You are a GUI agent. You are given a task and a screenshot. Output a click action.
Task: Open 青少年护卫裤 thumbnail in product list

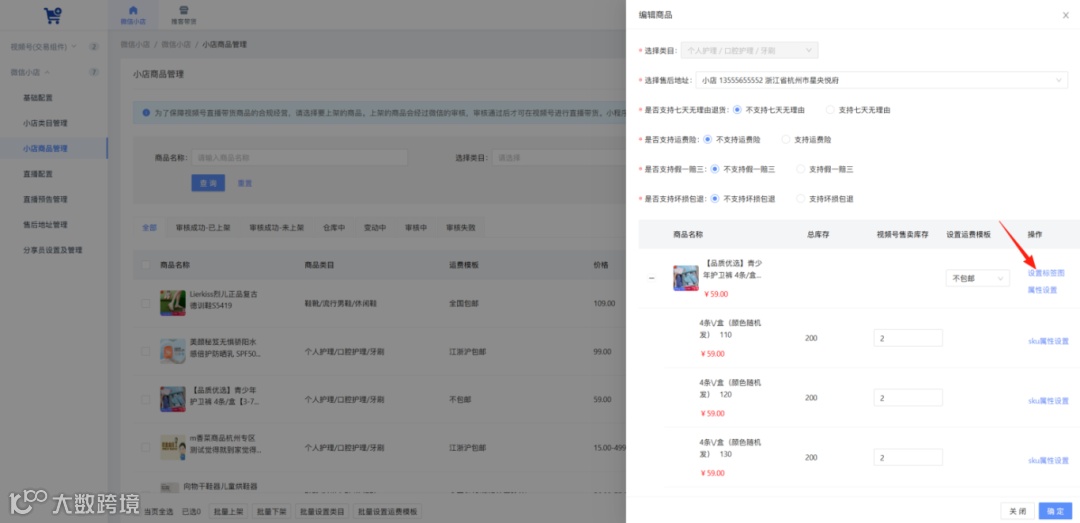[172, 399]
